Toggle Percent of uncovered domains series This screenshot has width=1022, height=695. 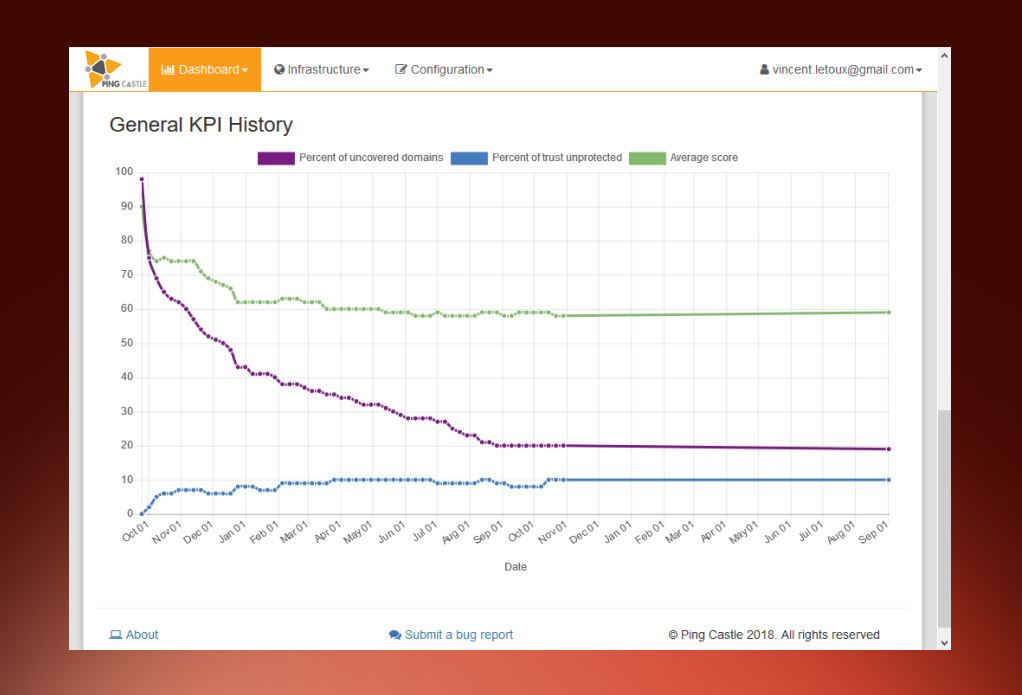(x=351, y=158)
